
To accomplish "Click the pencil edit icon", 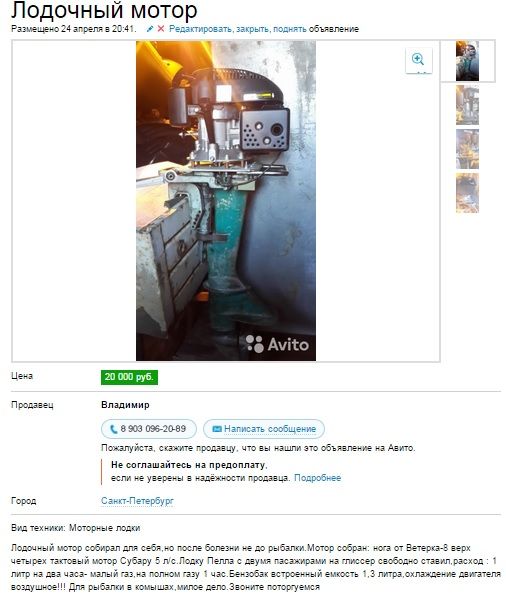I will [150, 29].
